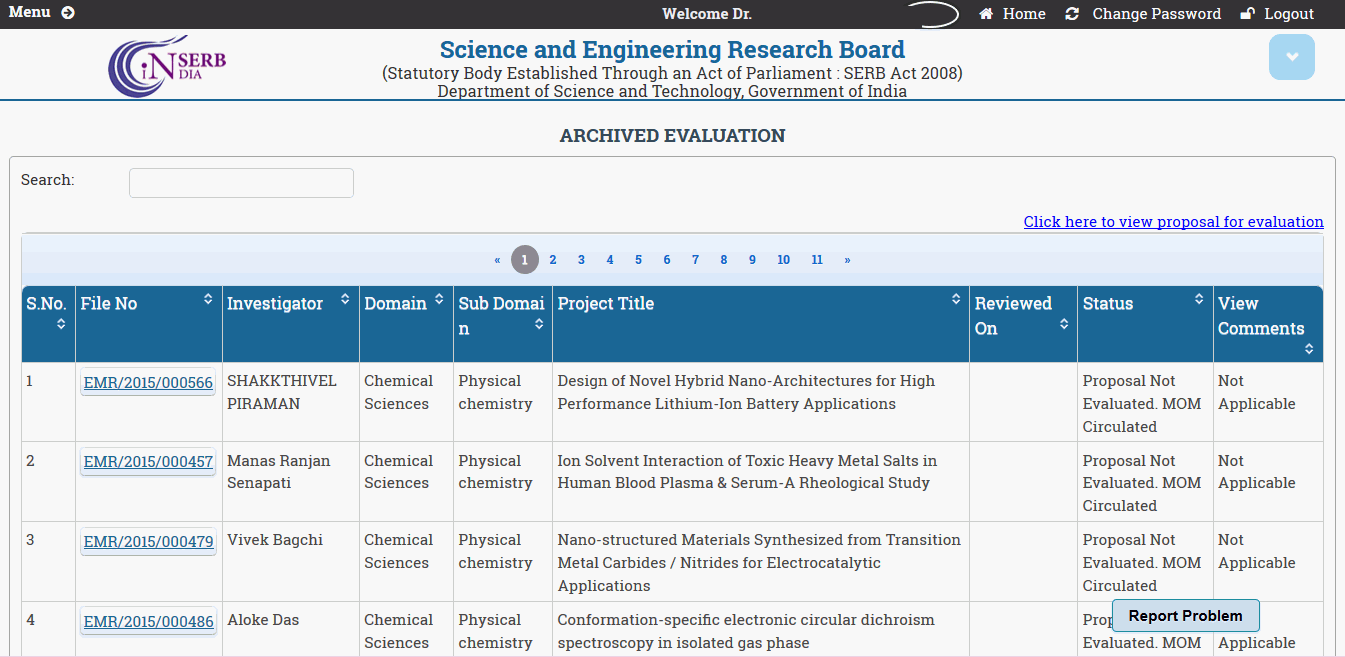Open file EMR/2015/000479
Viewport: 1345px width, 657px height.
click(148, 542)
